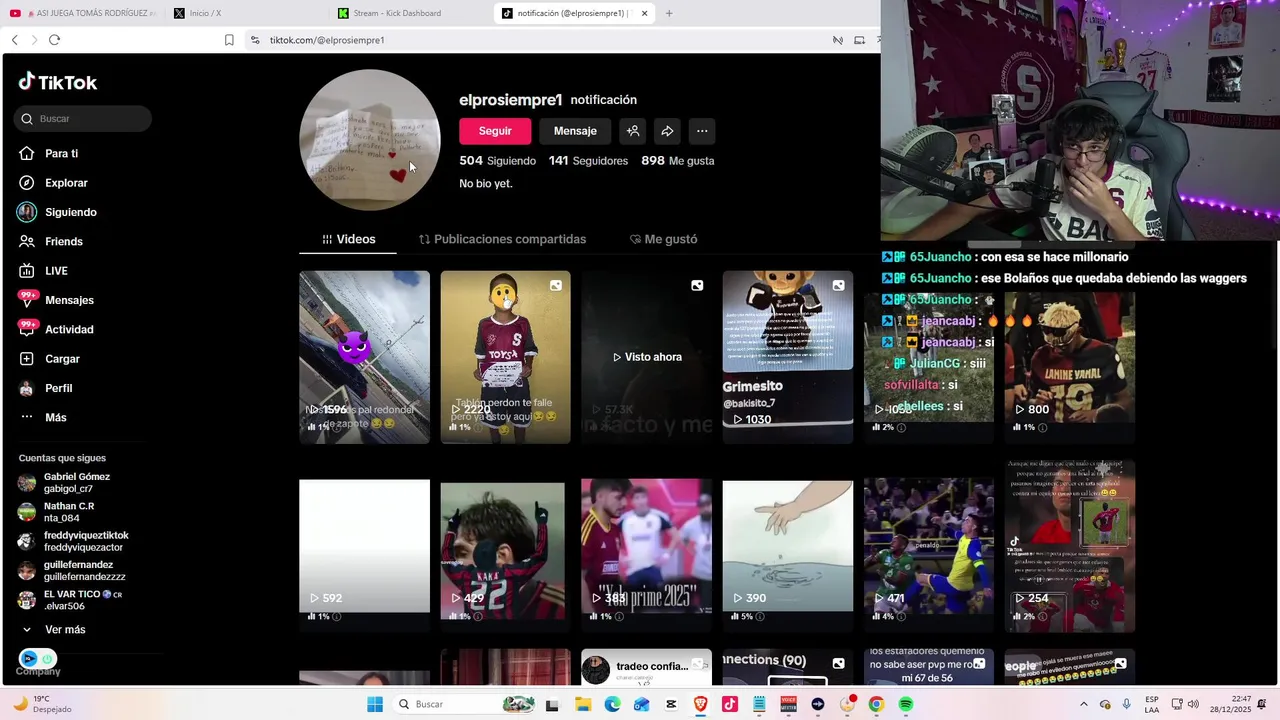Open the Siguiendo feed
Viewport: 1280px width, 720px height.
click(70, 212)
